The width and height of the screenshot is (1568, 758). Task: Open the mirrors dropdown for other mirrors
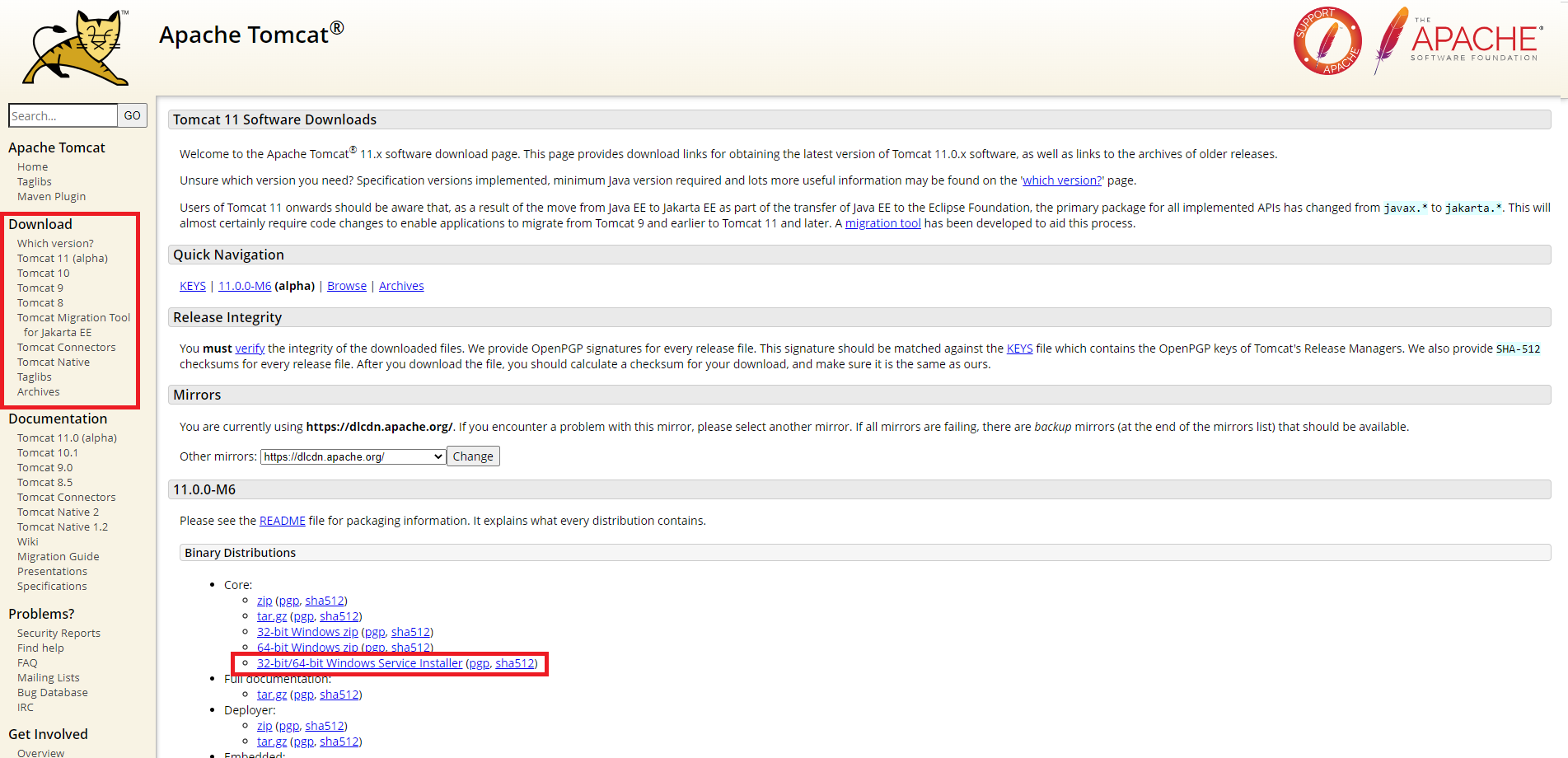pyautogui.click(x=352, y=456)
